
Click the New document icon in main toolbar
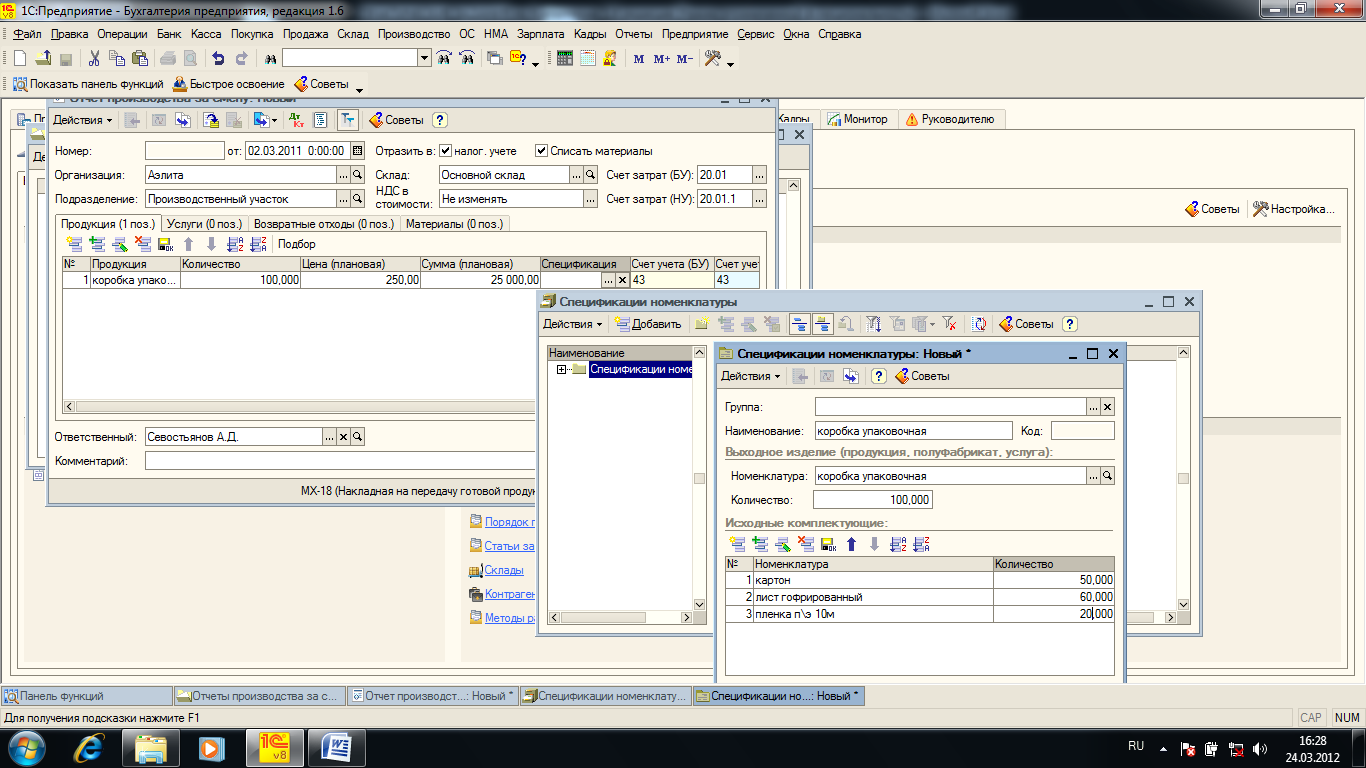click(x=20, y=58)
